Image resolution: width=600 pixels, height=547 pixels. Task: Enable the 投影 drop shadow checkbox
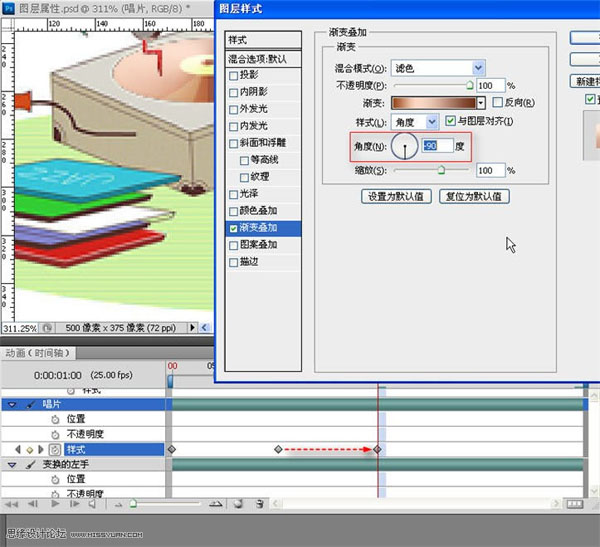pos(234,75)
